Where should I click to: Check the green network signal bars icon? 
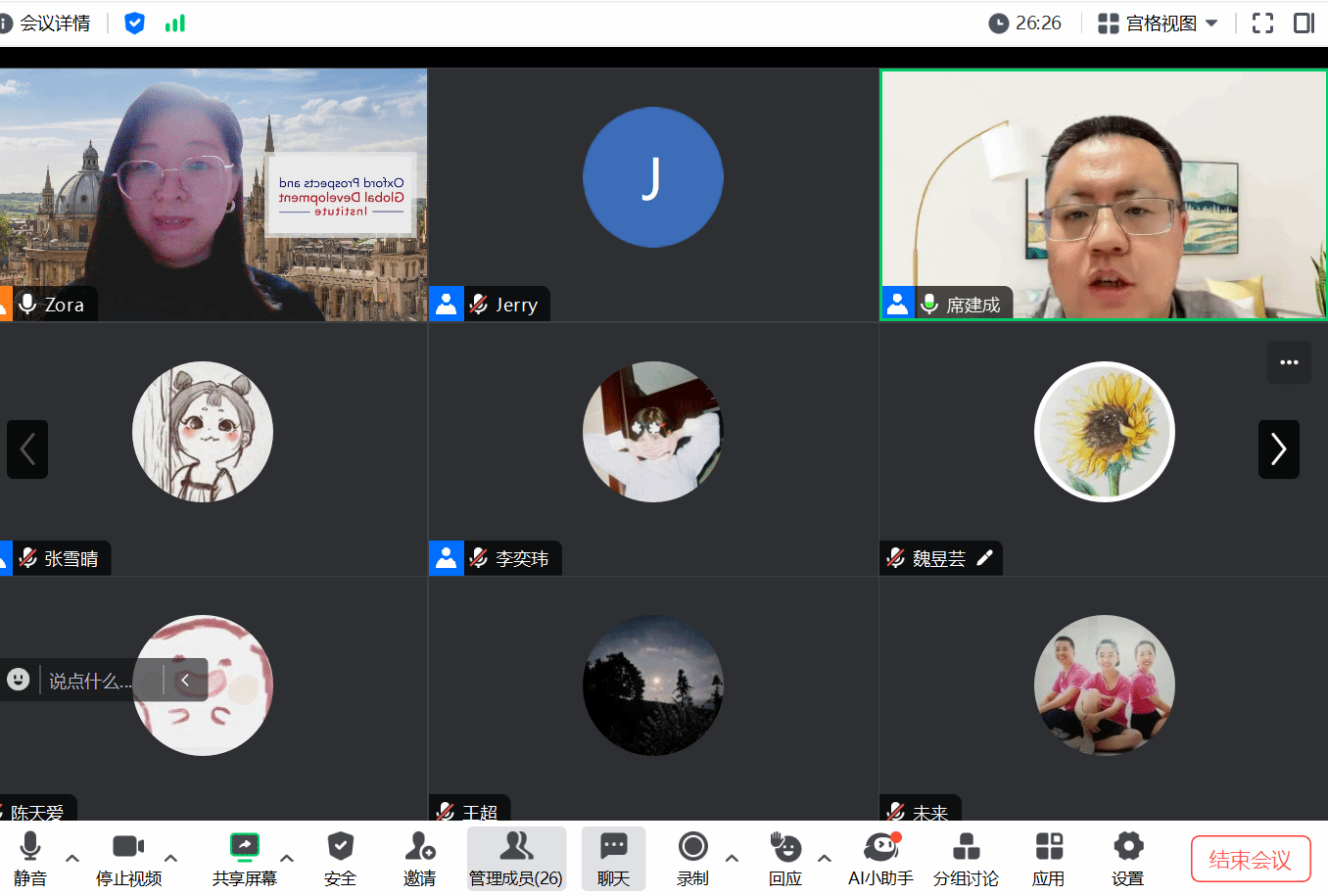tap(175, 23)
